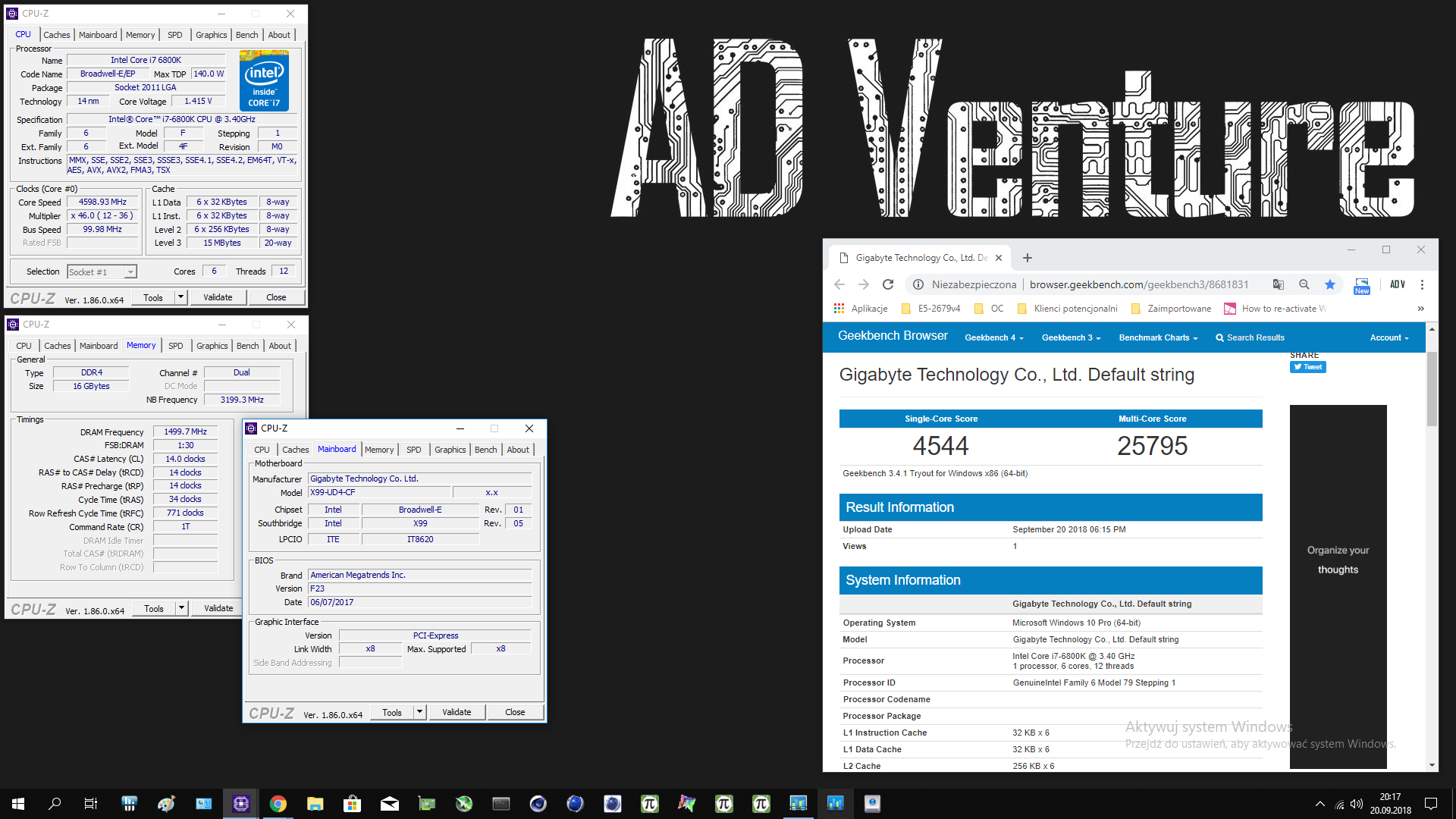Show hidden system tray icons
Screen dimensions: 1456x819
click(1320, 804)
